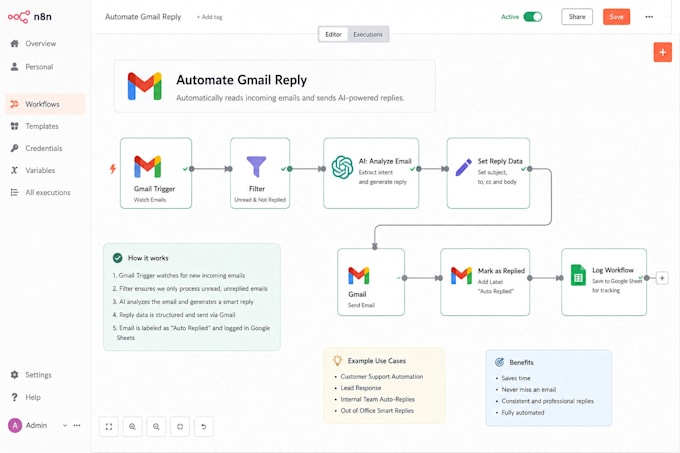The image size is (680, 453).
Task: Select the Log Workflow Google Sheets icon
Action: (578, 275)
